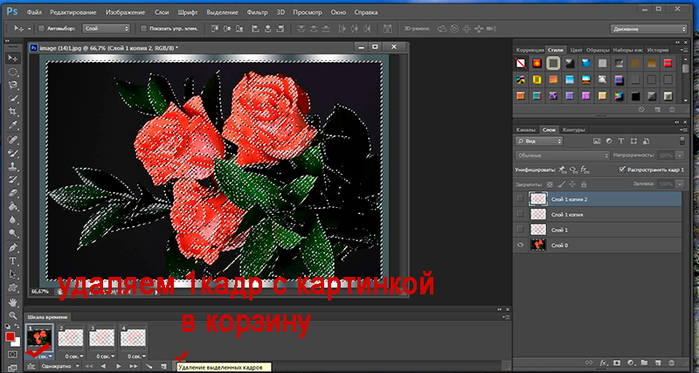Select the Zoom tool
Image resolution: width=699 pixels, height=373 pixels.
point(13,316)
